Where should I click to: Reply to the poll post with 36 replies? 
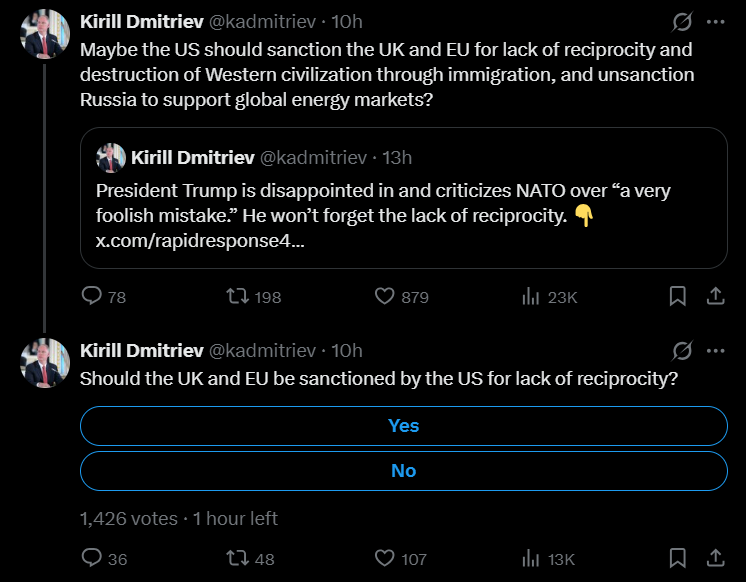[92, 558]
